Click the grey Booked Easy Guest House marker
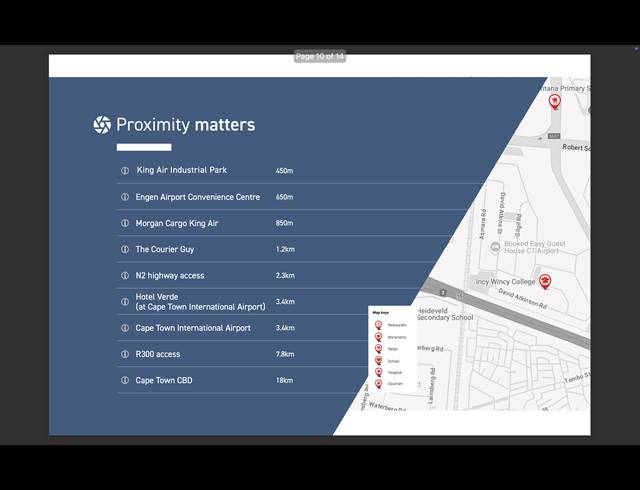This screenshot has width=640, height=490. pyautogui.click(x=495, y=247)
